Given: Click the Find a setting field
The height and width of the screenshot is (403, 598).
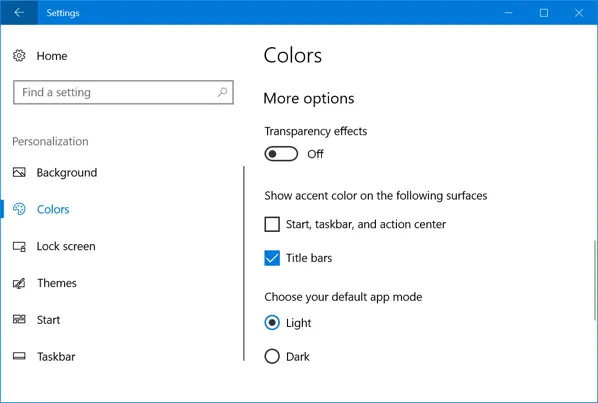Looking at the screenshot, I should (123, 92).
